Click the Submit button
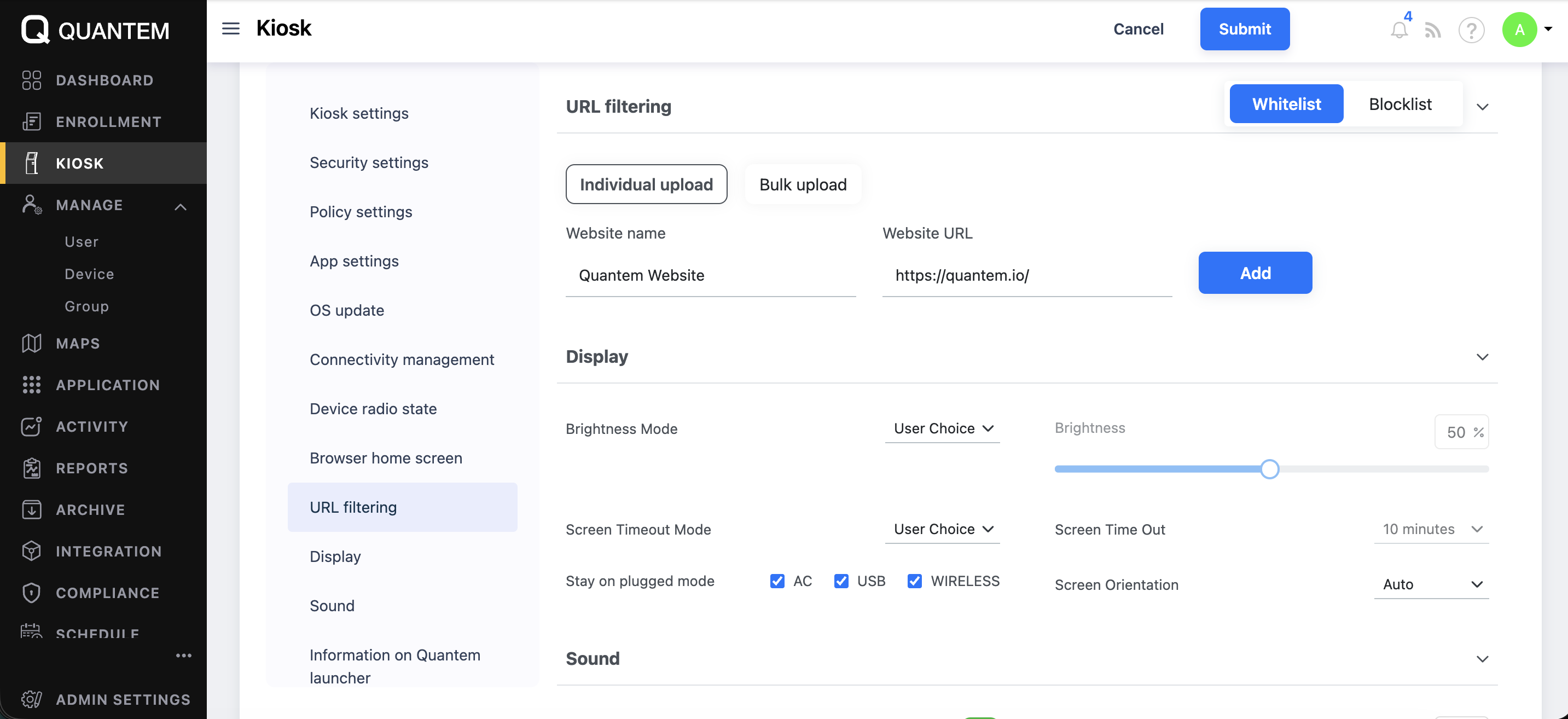Screen dimensions: 1568x719 [x=1244, y=29]
